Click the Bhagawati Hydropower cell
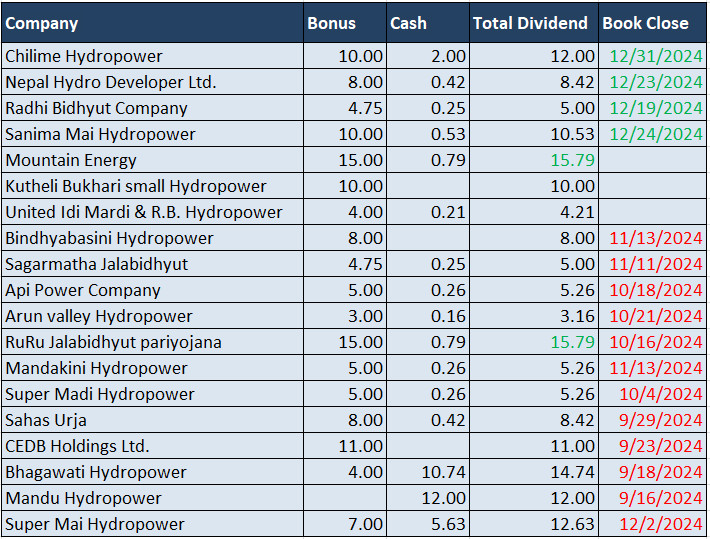The image size is (710, 539). point(153,472)
